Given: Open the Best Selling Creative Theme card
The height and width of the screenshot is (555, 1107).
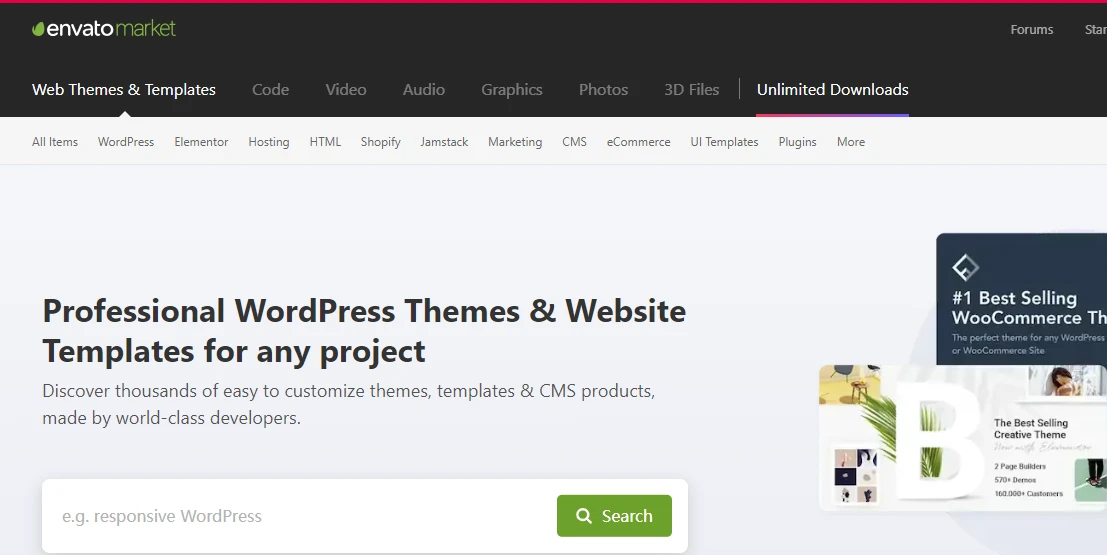Looking at the screenshot, I should [963, 438].
